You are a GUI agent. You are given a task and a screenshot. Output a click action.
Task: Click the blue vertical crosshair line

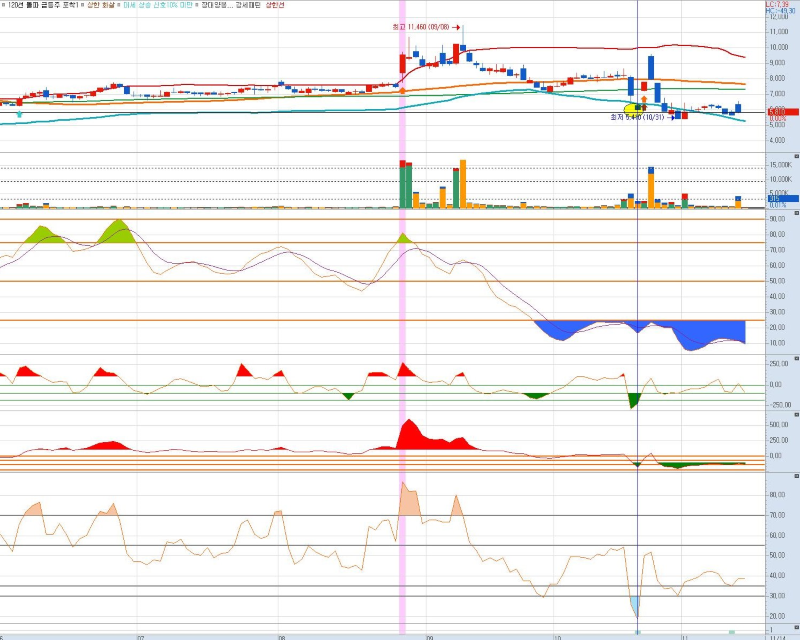pos(637,316)
